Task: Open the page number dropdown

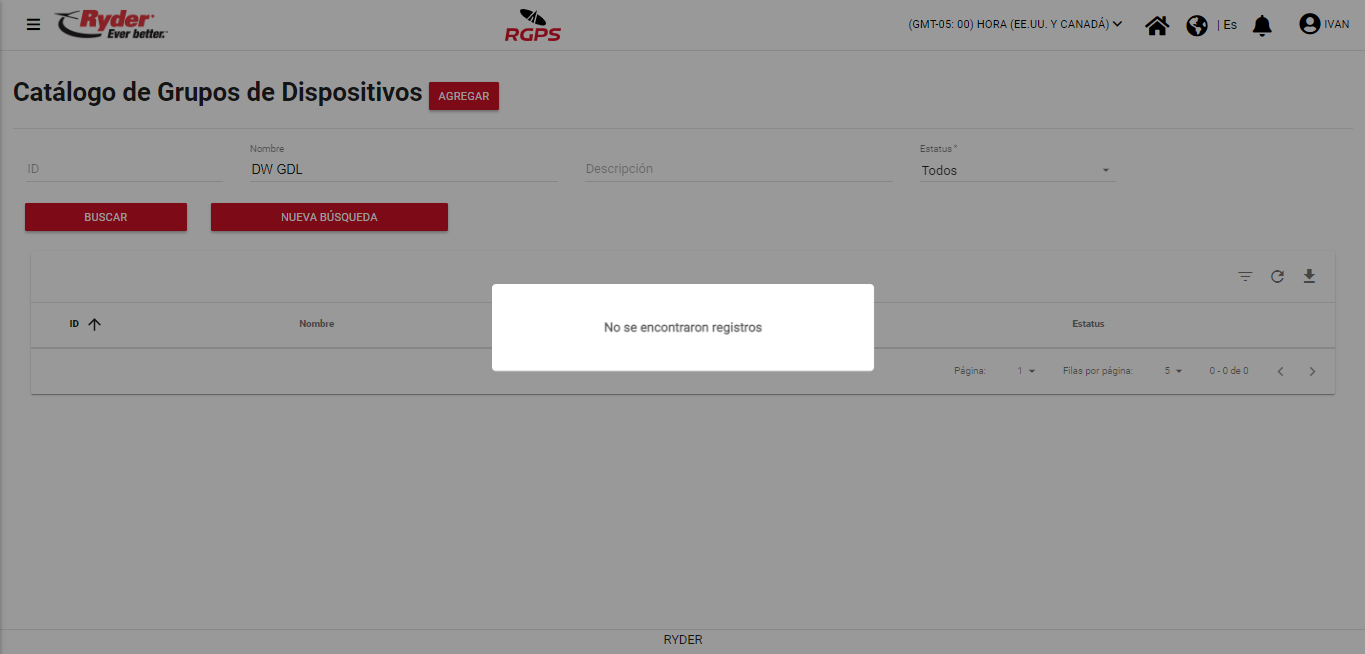Action: tap(1026, 371)
